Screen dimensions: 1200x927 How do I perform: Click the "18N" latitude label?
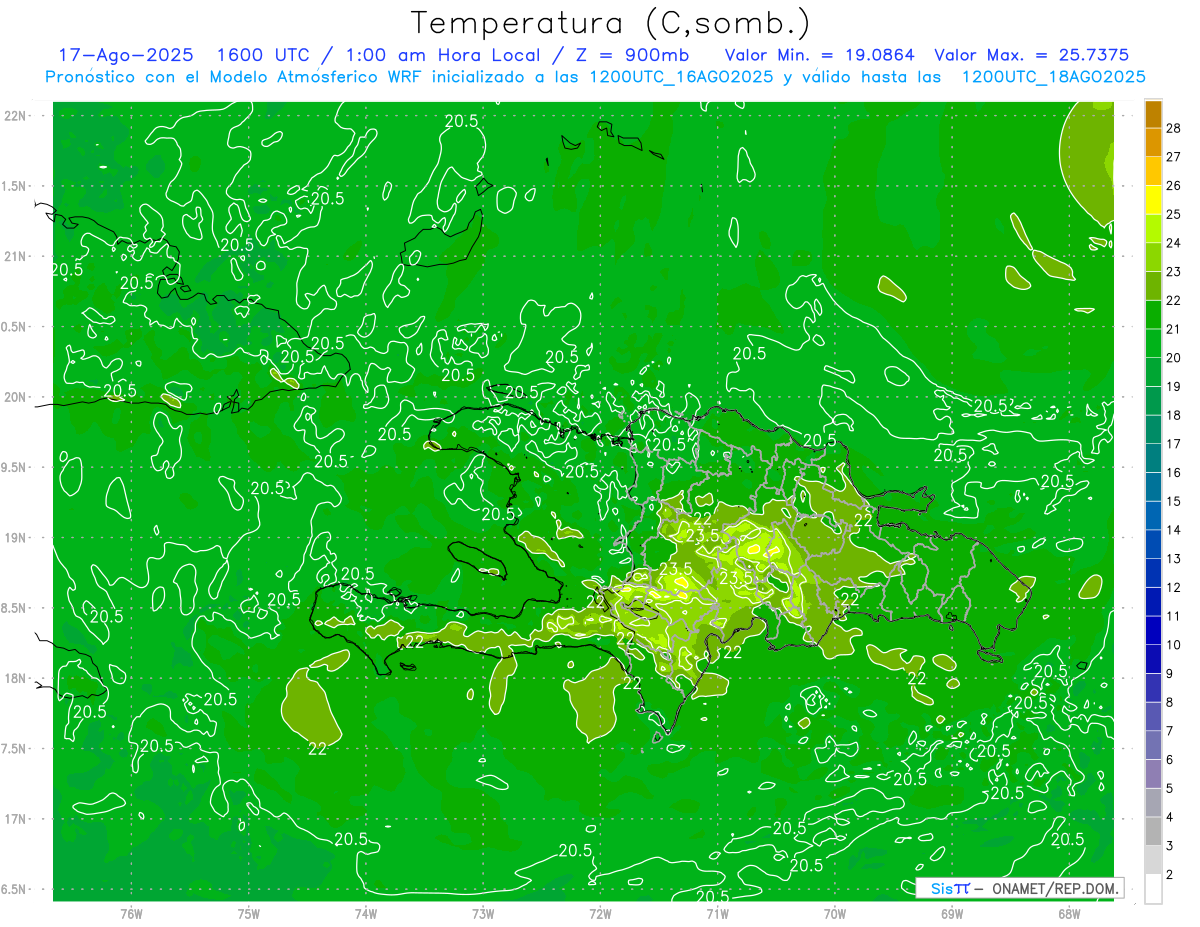tap(16, 678)
